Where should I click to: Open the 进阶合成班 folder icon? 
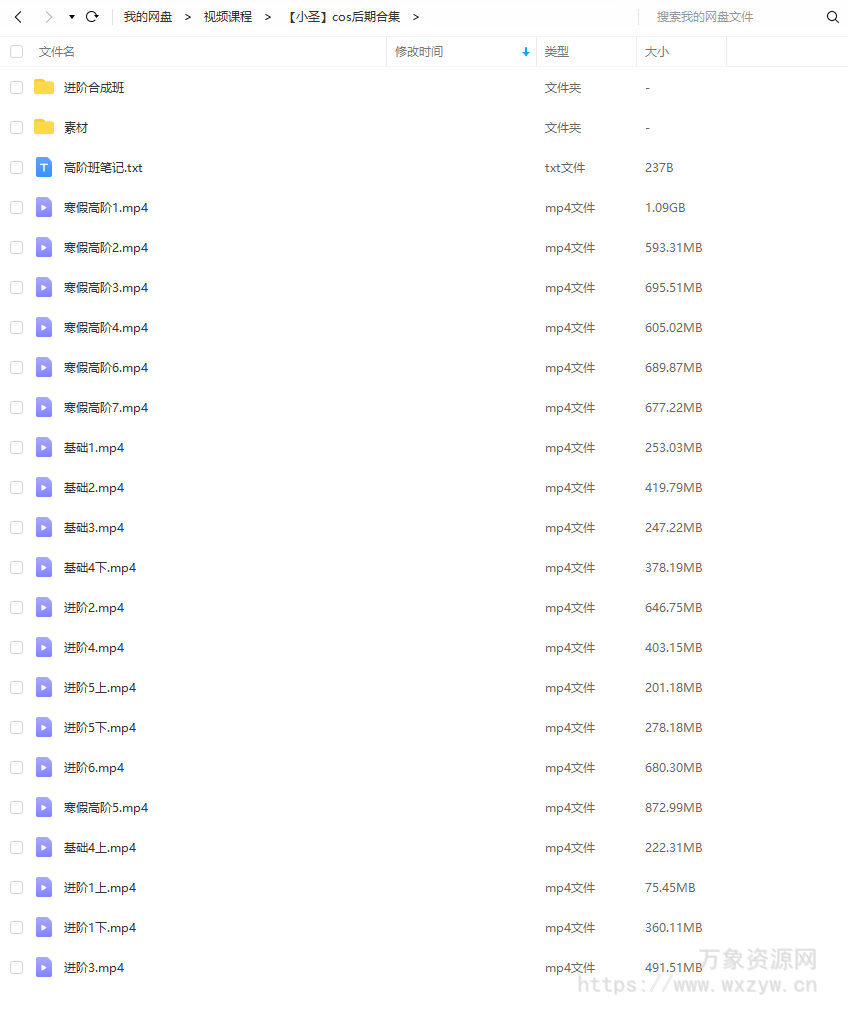point(44,87)
